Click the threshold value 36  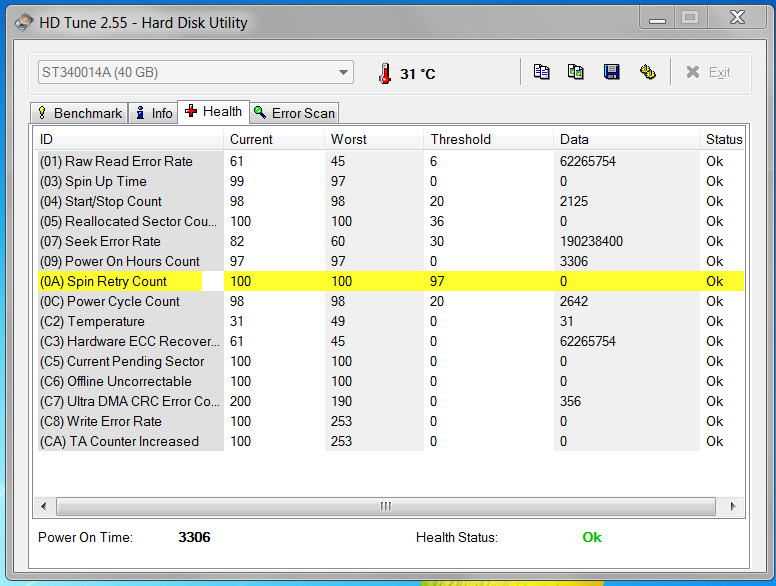click(x=437, y=221)
